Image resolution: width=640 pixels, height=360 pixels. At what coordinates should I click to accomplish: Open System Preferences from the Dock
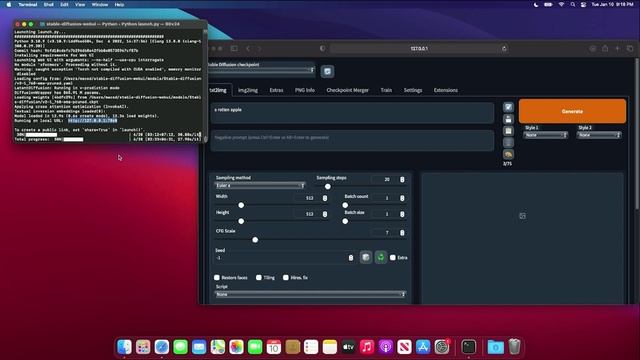pyautogui.click(x=442, y=347)
